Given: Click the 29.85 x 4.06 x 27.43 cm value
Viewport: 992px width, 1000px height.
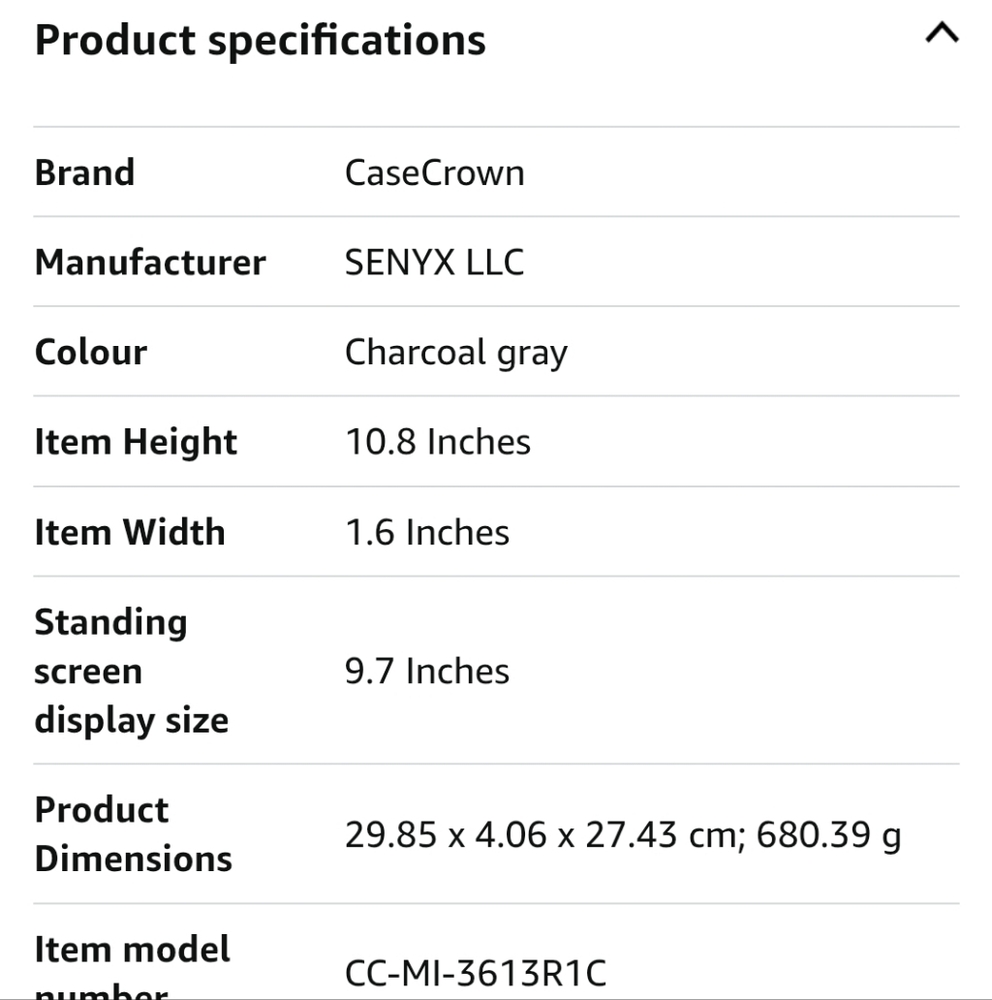Looking at the screenshot, I should pyautogui.click(x=546, y=834).
